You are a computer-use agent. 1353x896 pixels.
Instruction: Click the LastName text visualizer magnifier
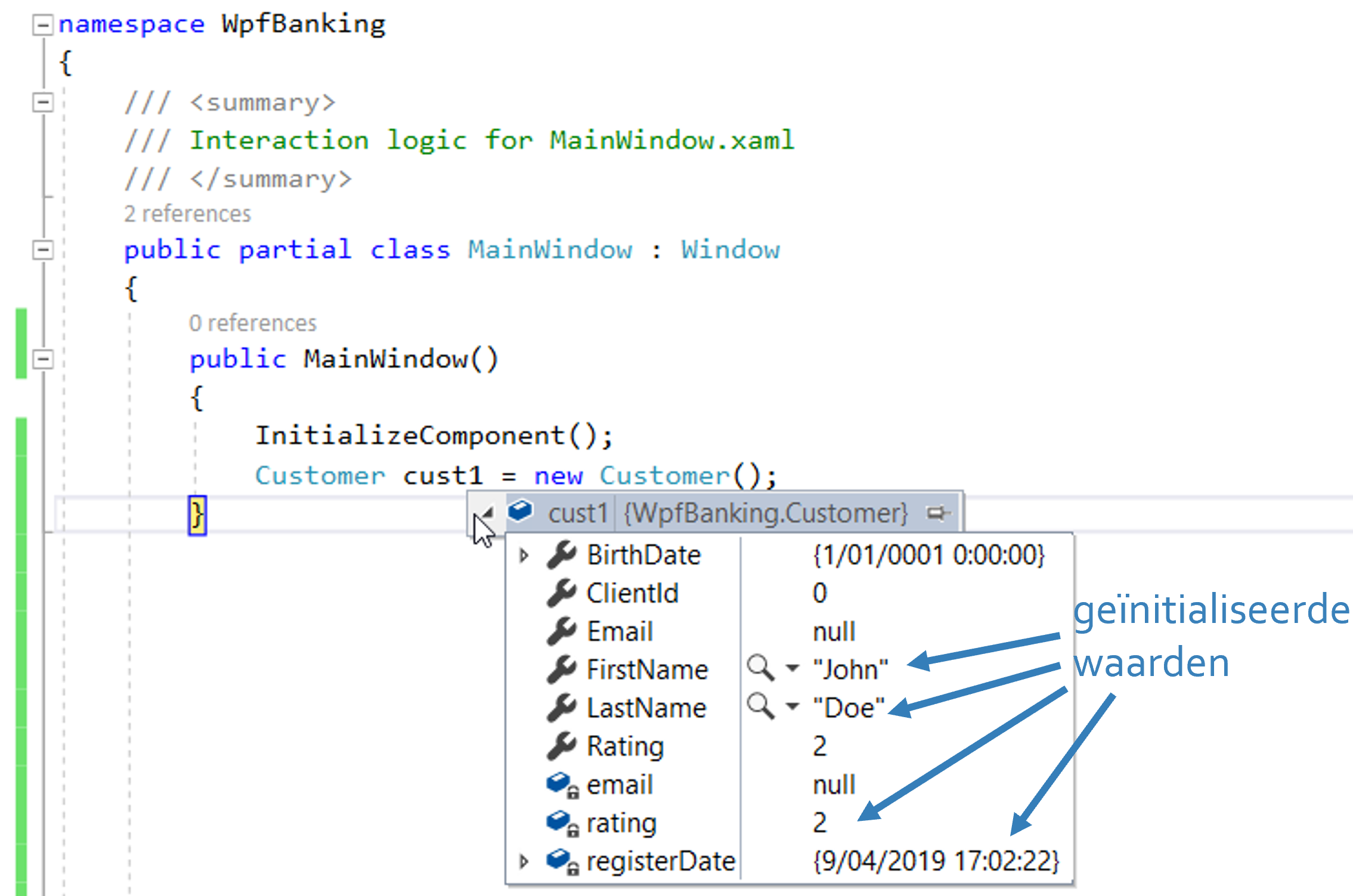pyautogui.click(x=760, y=706)
